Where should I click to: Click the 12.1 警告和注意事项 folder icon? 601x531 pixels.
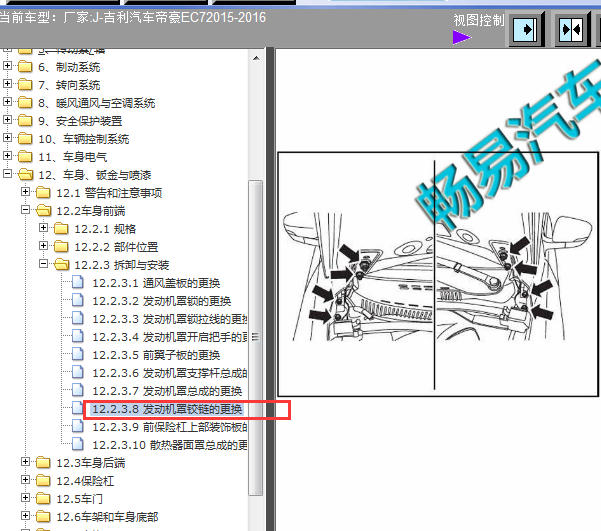43,192
